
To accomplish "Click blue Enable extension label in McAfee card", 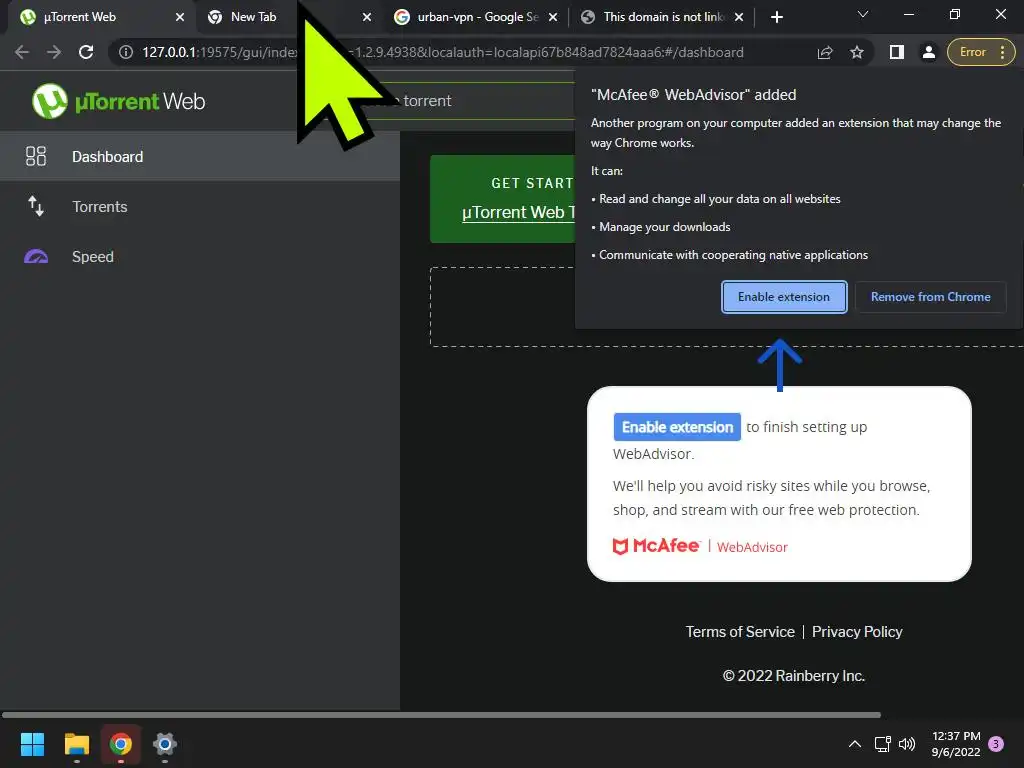I will point(677,427).
